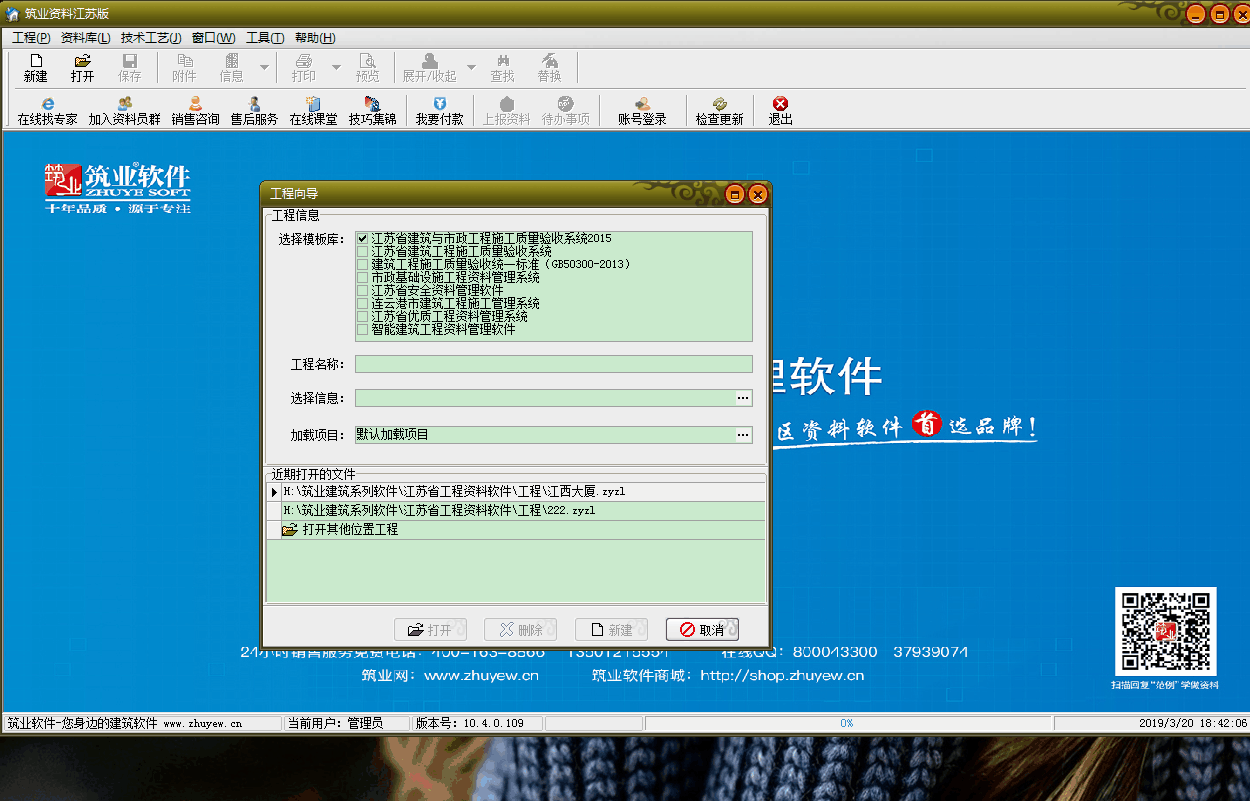Open a project with the 打开 toolbar icon
Screen dimensions: 1250x801
coord(82,67)
